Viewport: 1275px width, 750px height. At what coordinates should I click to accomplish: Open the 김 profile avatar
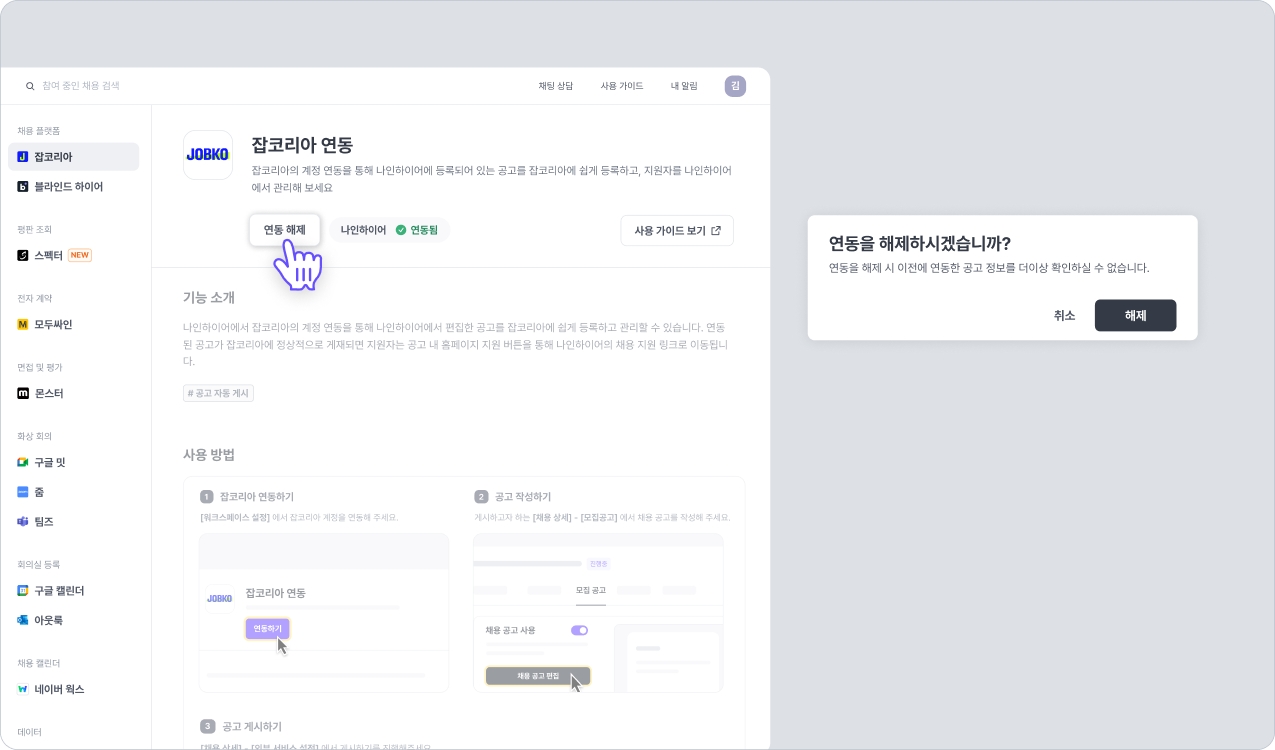[x=735, y=86]
